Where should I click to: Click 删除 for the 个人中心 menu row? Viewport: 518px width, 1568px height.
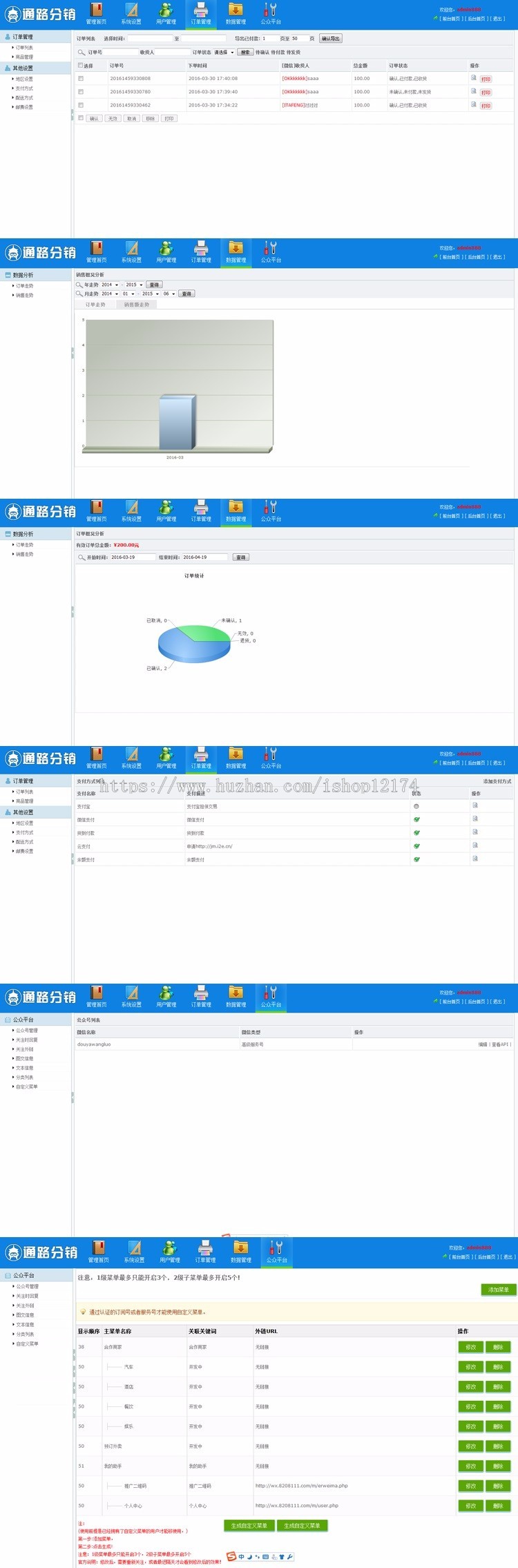point(498,1505)
